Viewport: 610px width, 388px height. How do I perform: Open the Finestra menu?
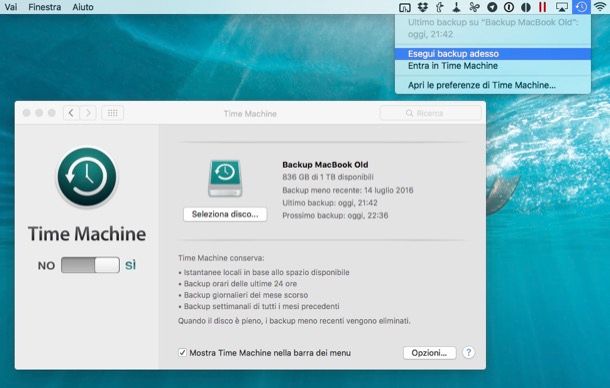45,7
